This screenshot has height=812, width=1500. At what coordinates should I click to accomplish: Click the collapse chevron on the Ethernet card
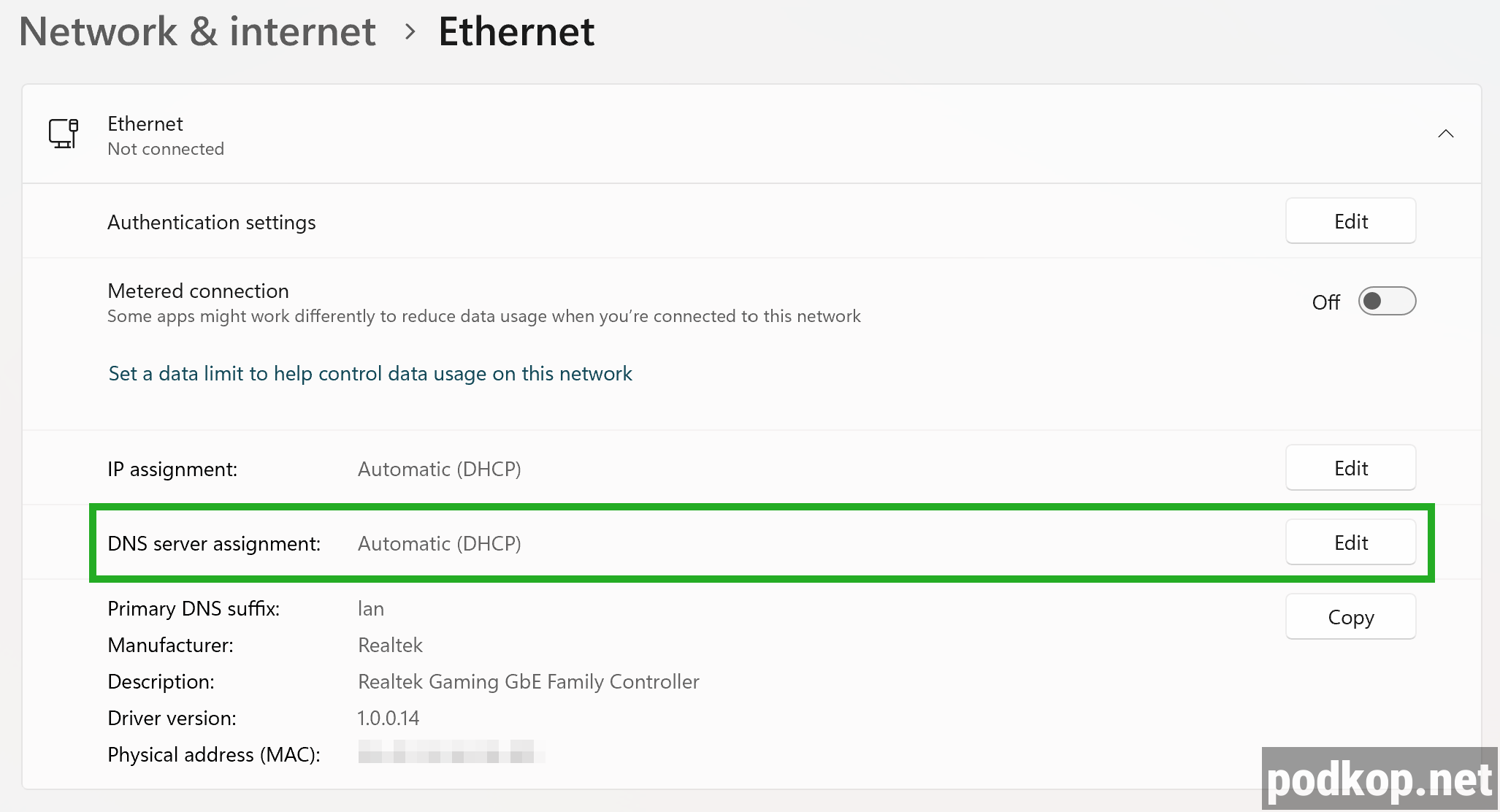point(1447,134)
